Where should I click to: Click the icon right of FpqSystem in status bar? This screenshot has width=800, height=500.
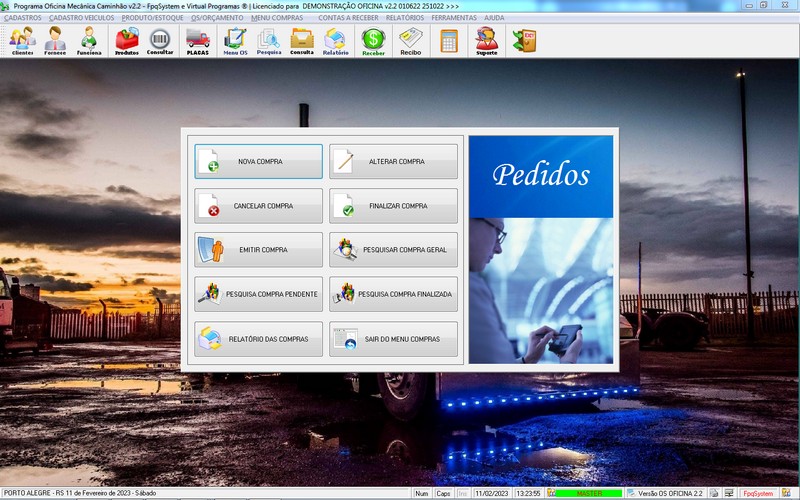[x=786, y=493]
